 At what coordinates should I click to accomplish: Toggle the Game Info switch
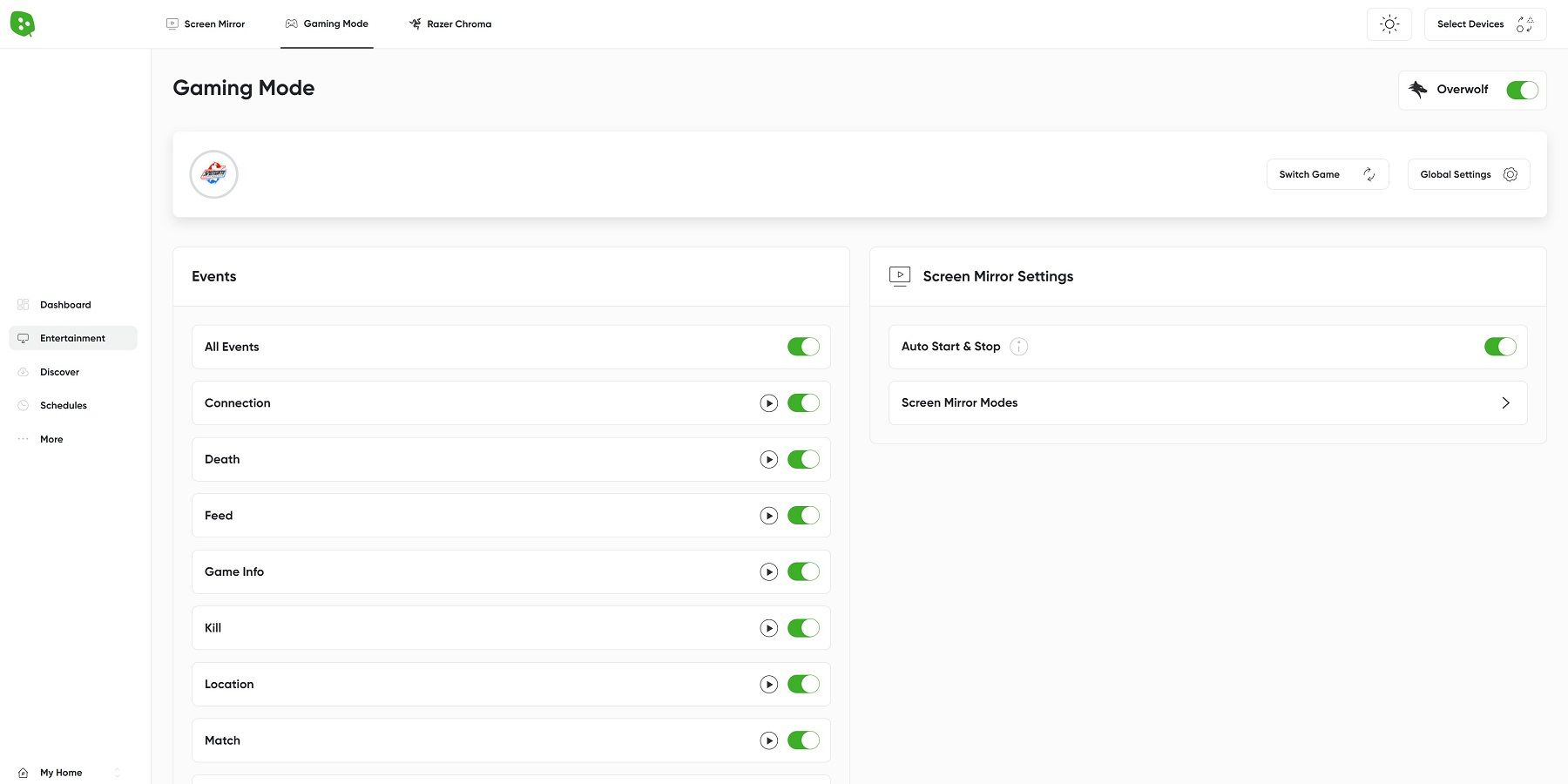[x=803, y=571]
